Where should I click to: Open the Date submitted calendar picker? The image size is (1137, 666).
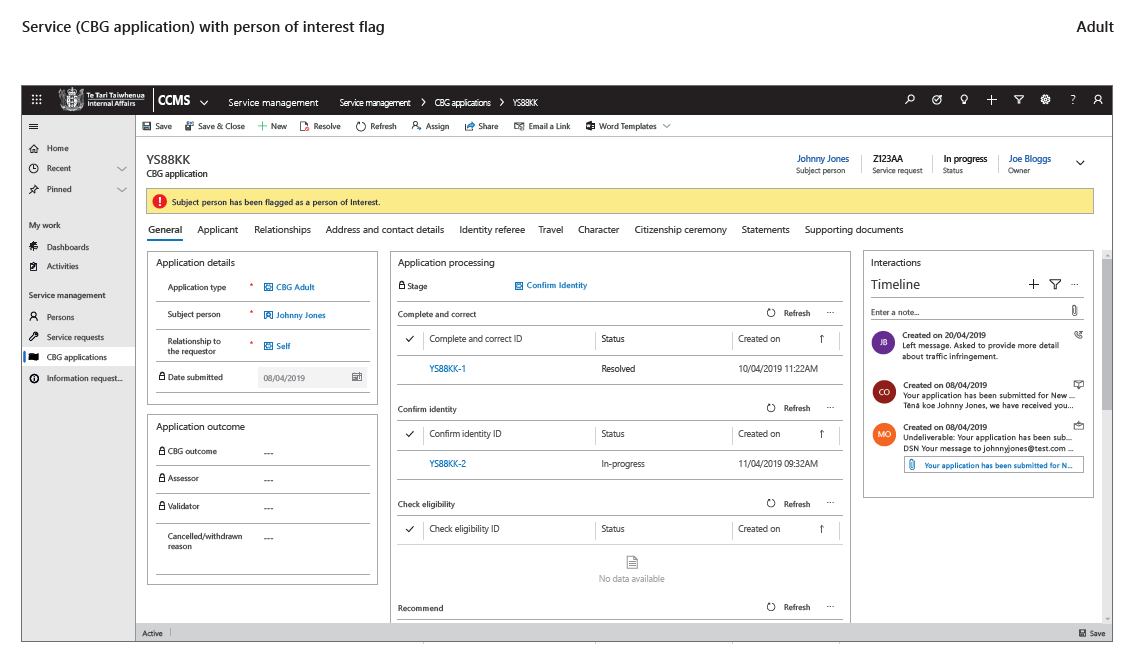tap(356, 378)
